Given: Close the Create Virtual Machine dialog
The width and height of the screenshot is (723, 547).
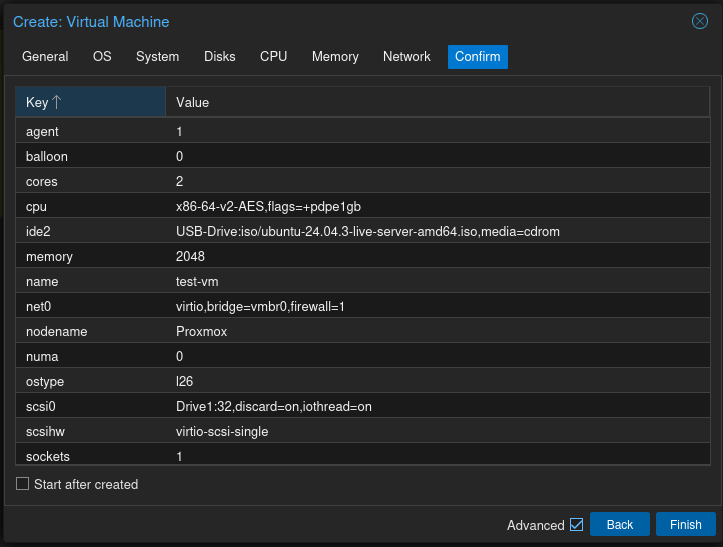Looking at the screenshot, I should point(699,21).
